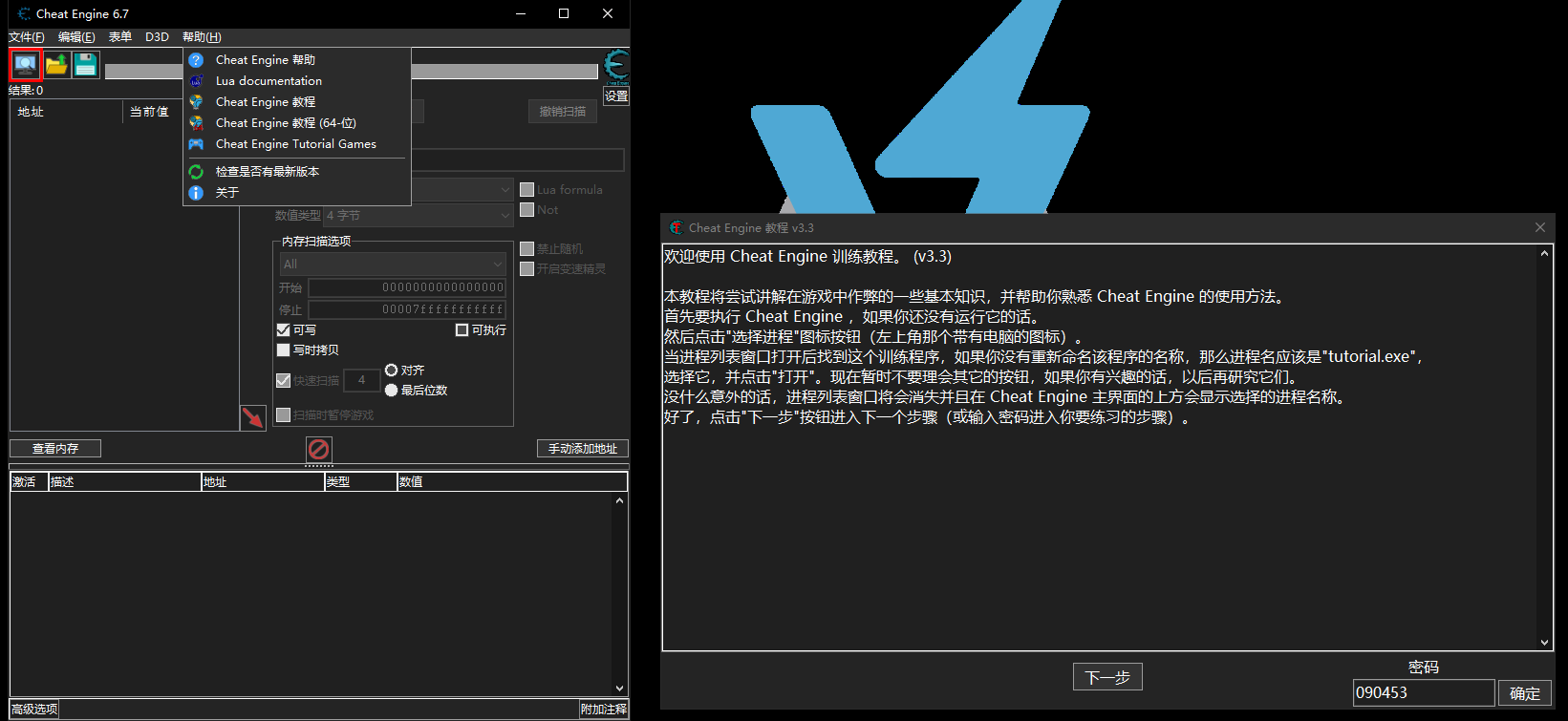This screenshot has width=1568, height=721.
Task: Click the tutorial window title icon
Action: pyautogui.click(x=677, y=227)
